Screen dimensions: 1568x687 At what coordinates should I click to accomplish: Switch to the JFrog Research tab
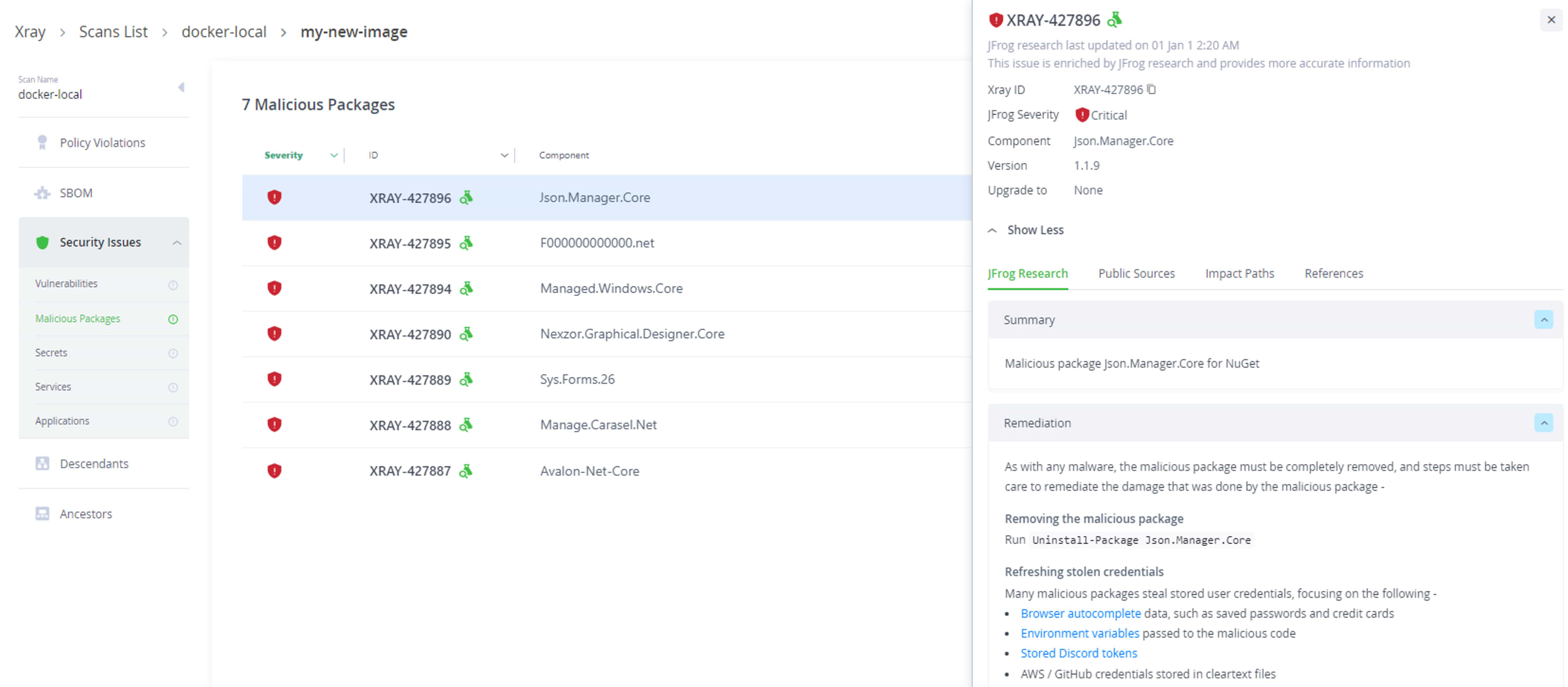pyautogui.click(x=1027, y=274)
